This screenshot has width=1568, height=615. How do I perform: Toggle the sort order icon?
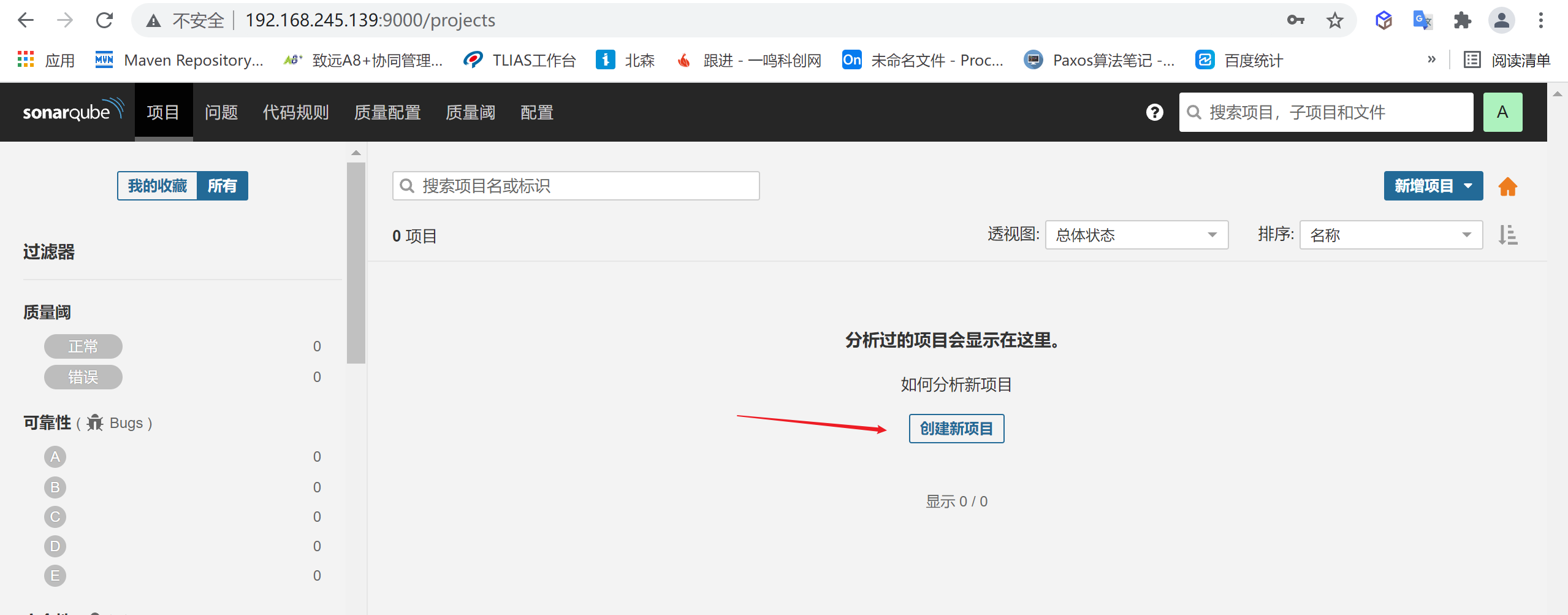pyautogui.click(x=1507, y=235)
